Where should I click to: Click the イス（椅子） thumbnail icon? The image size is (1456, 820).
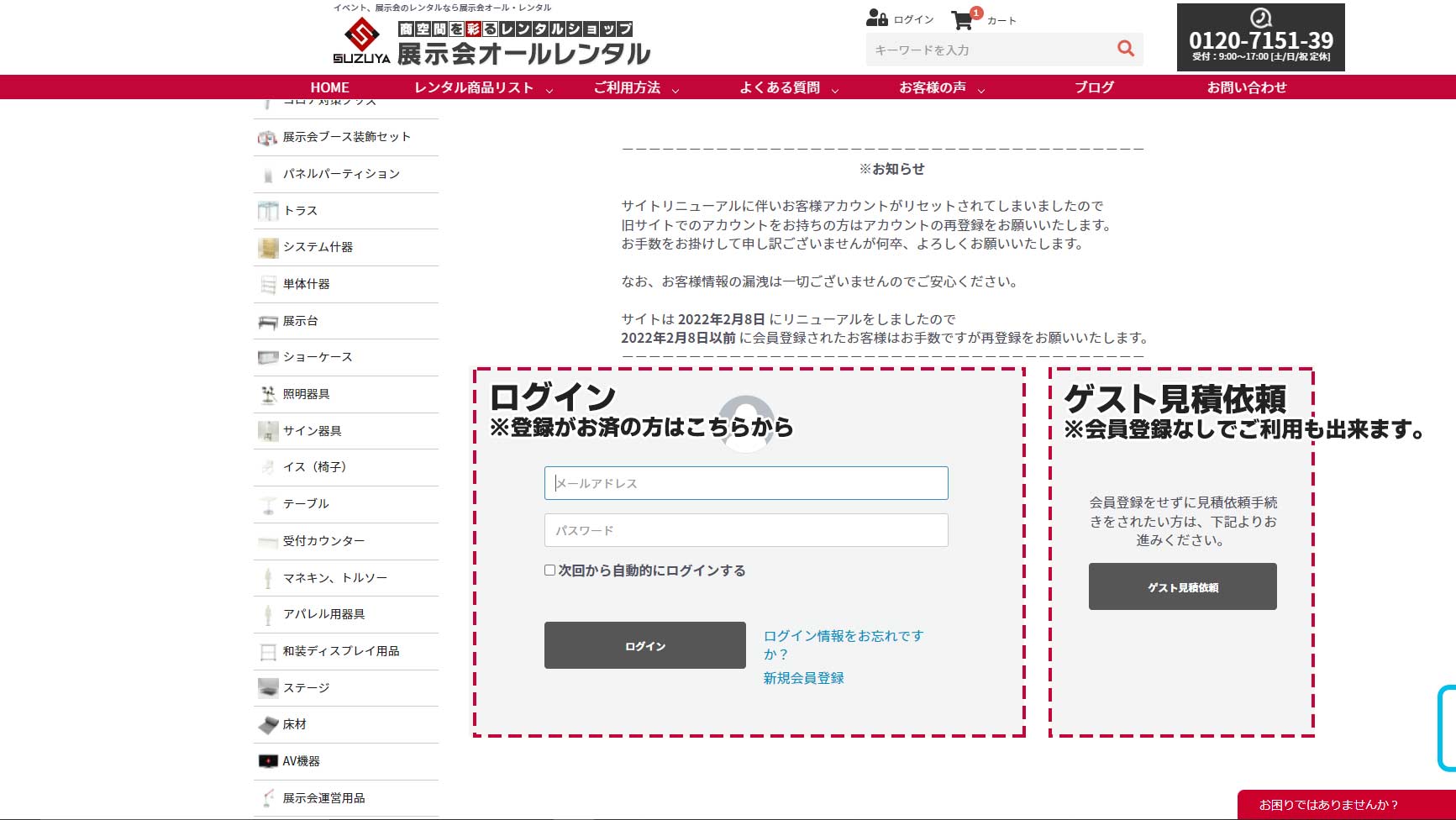pyautogui.click(x=267, y=468)
